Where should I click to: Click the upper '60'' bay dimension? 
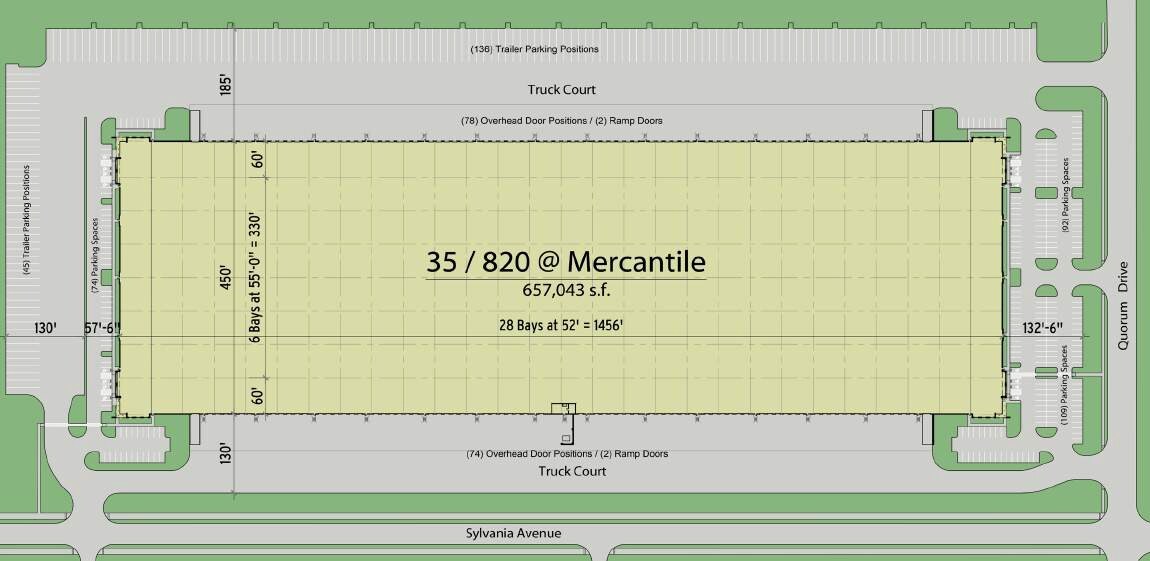pos(257,160)
